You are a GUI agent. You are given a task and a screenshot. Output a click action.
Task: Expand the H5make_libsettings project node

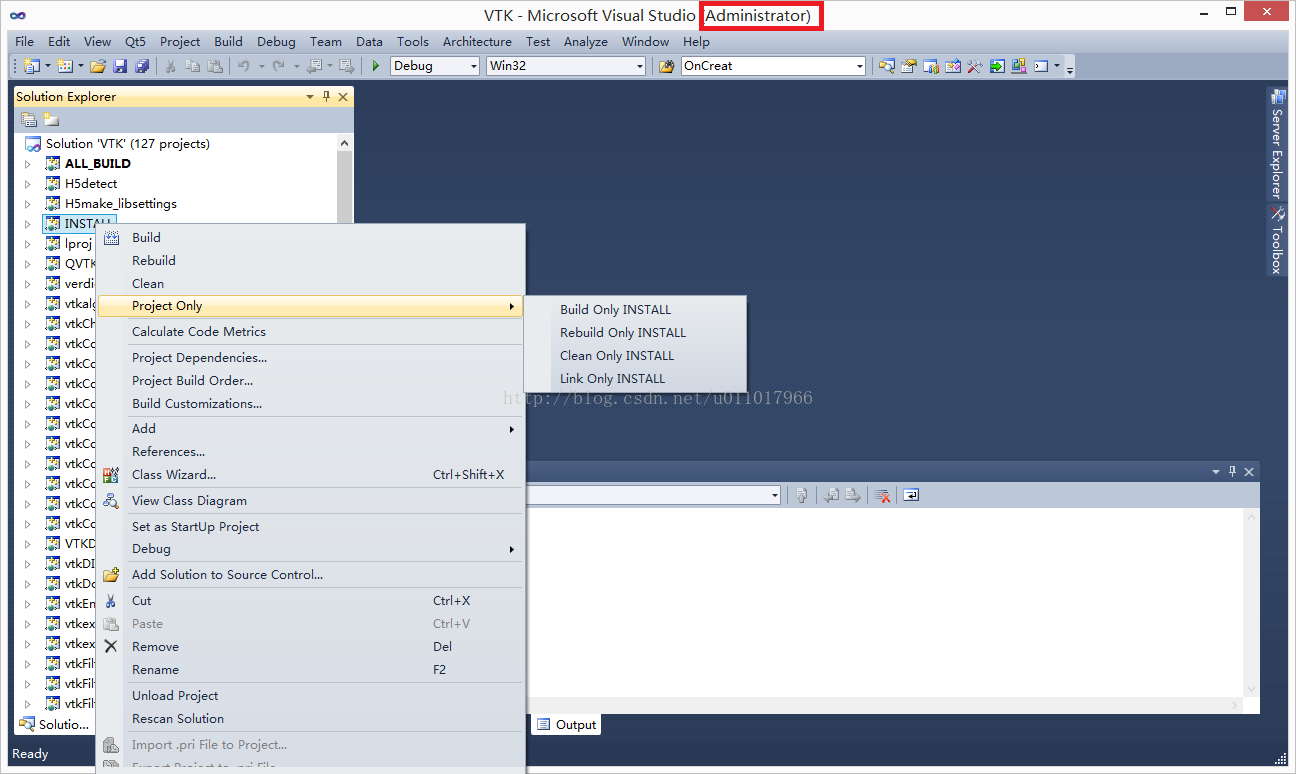coord(28,203)
